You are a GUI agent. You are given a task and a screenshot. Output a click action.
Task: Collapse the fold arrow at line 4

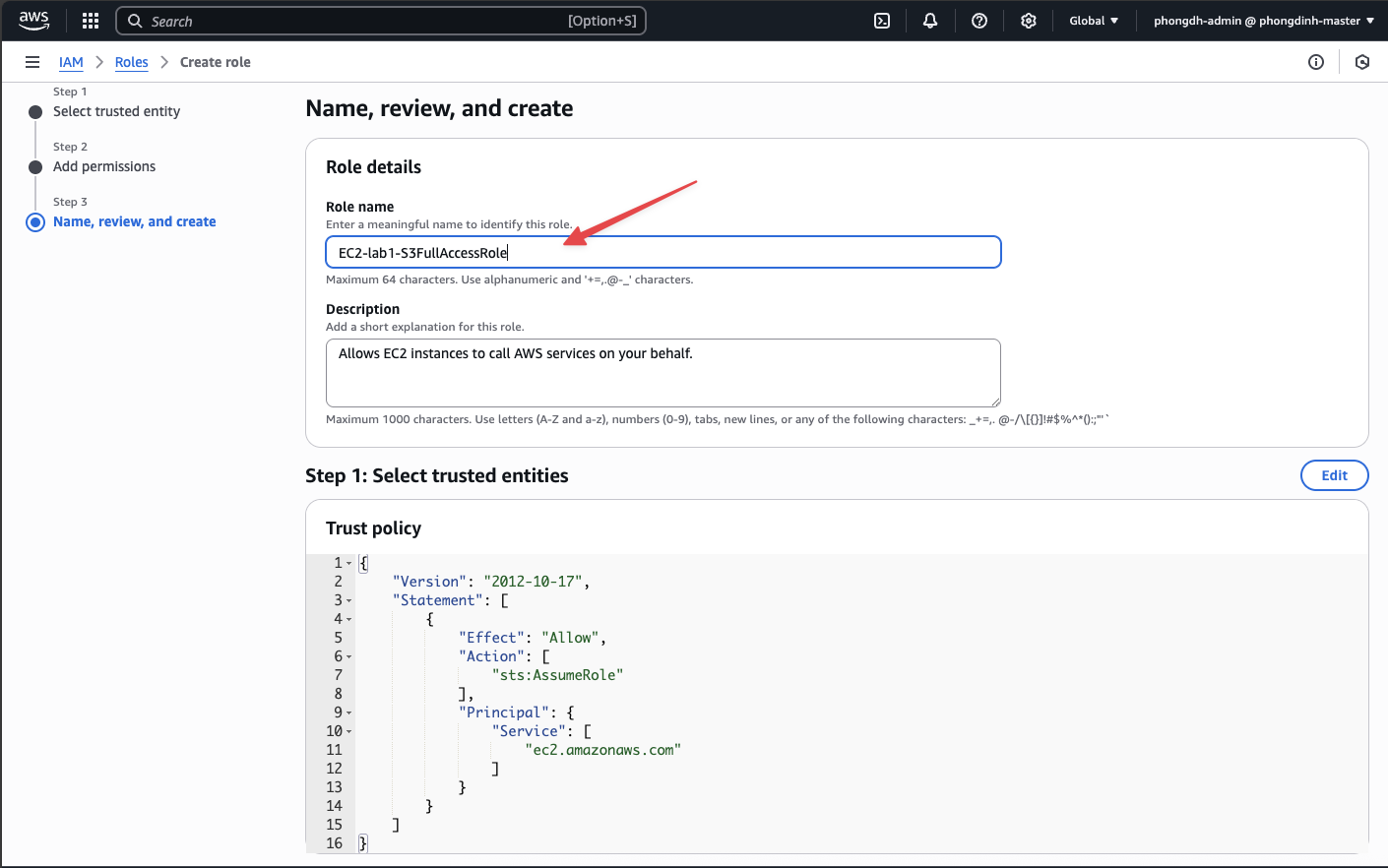point(349,620)
